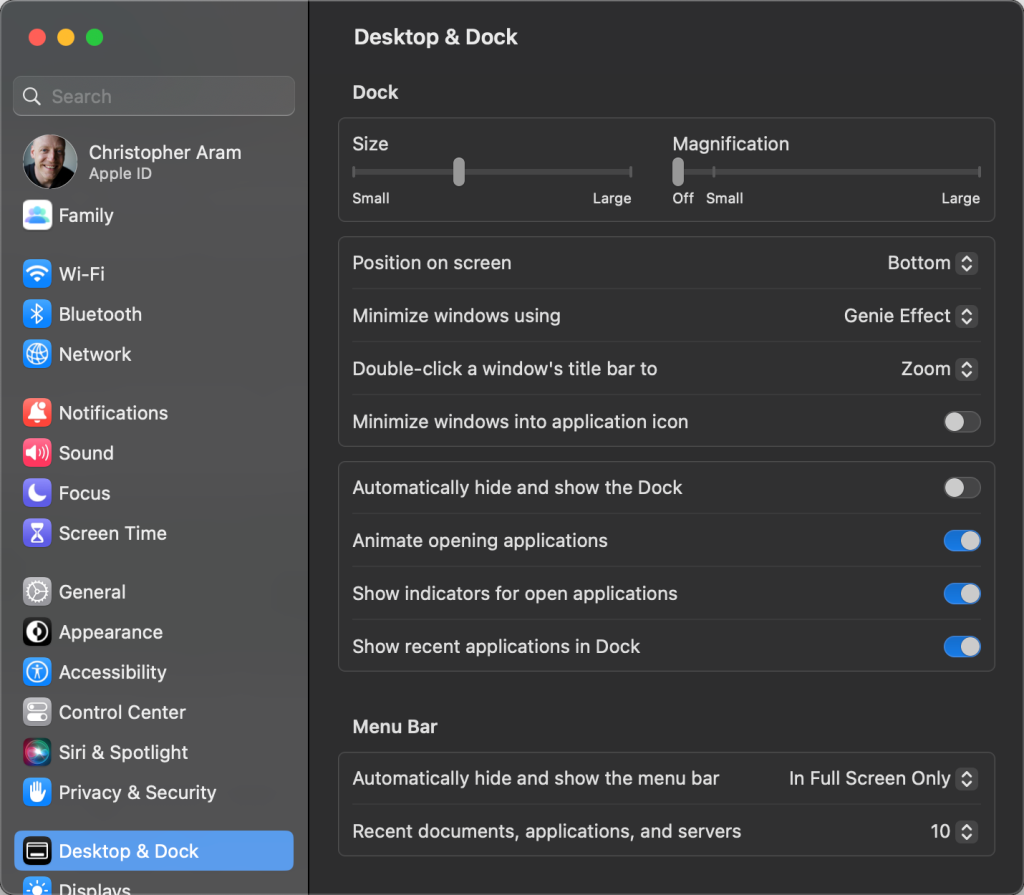Open Bluetooth settings via its icon
Viewport: 1024px width, 895px height.
[37, 314]
